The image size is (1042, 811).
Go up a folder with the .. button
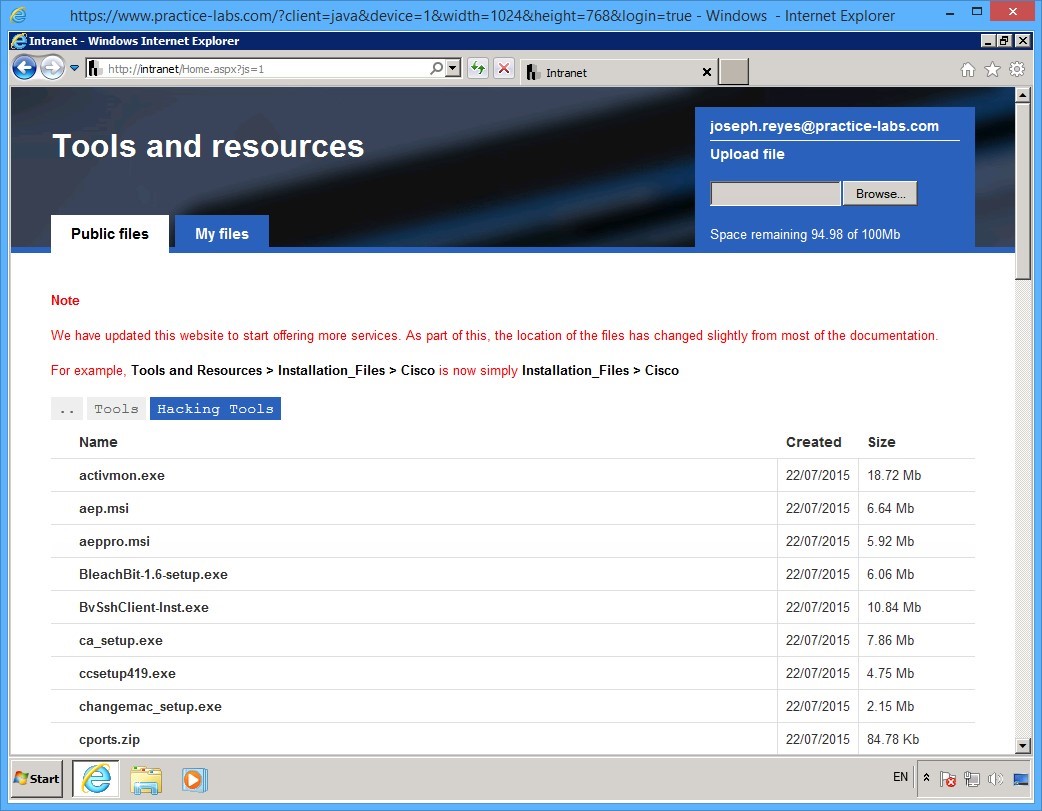tap(66, 408)
